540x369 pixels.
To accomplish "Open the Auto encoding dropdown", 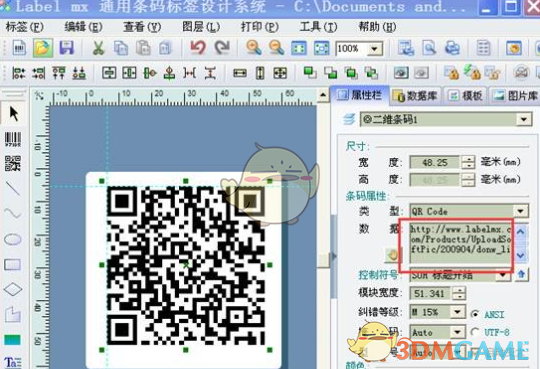I will 458,332.
